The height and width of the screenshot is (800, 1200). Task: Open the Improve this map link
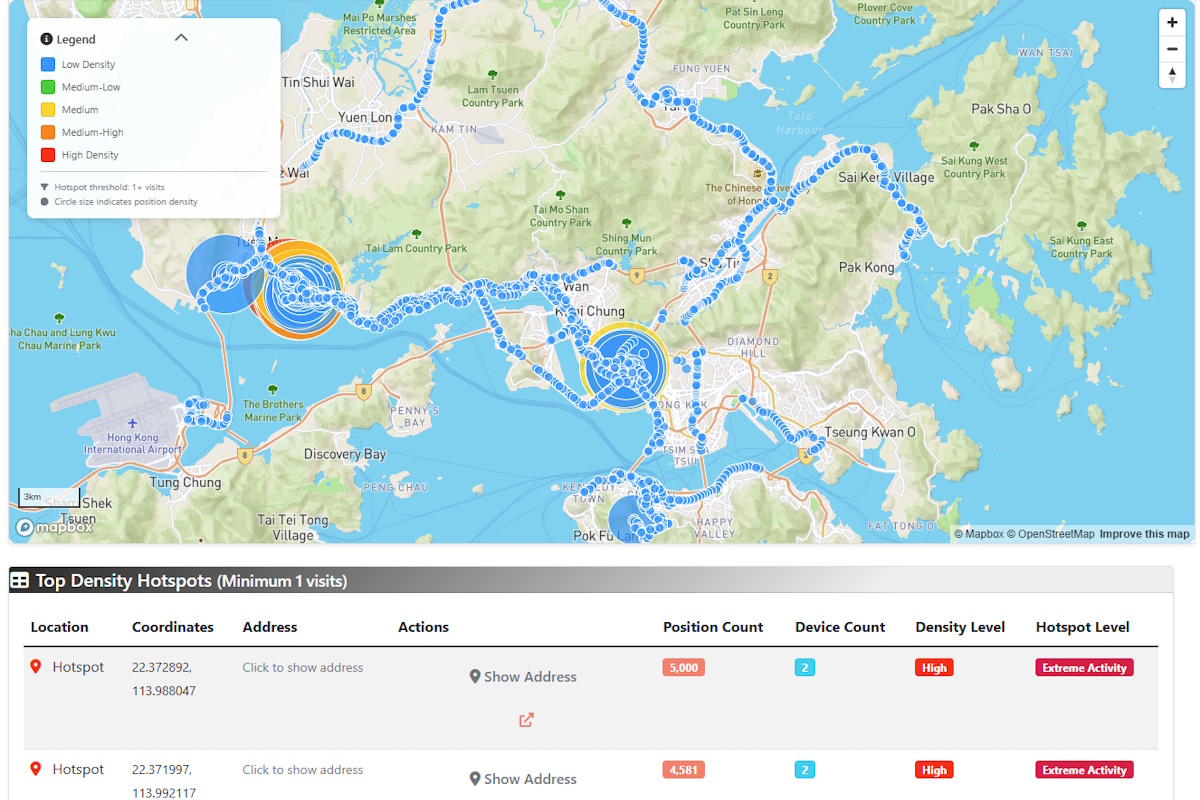coord(1144,534)
